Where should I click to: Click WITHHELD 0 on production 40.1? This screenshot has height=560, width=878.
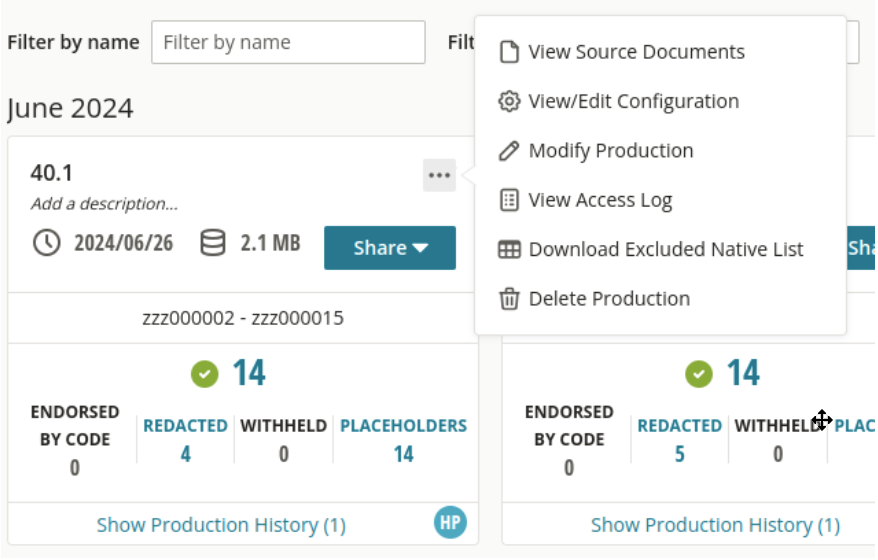tap(283, 440)
